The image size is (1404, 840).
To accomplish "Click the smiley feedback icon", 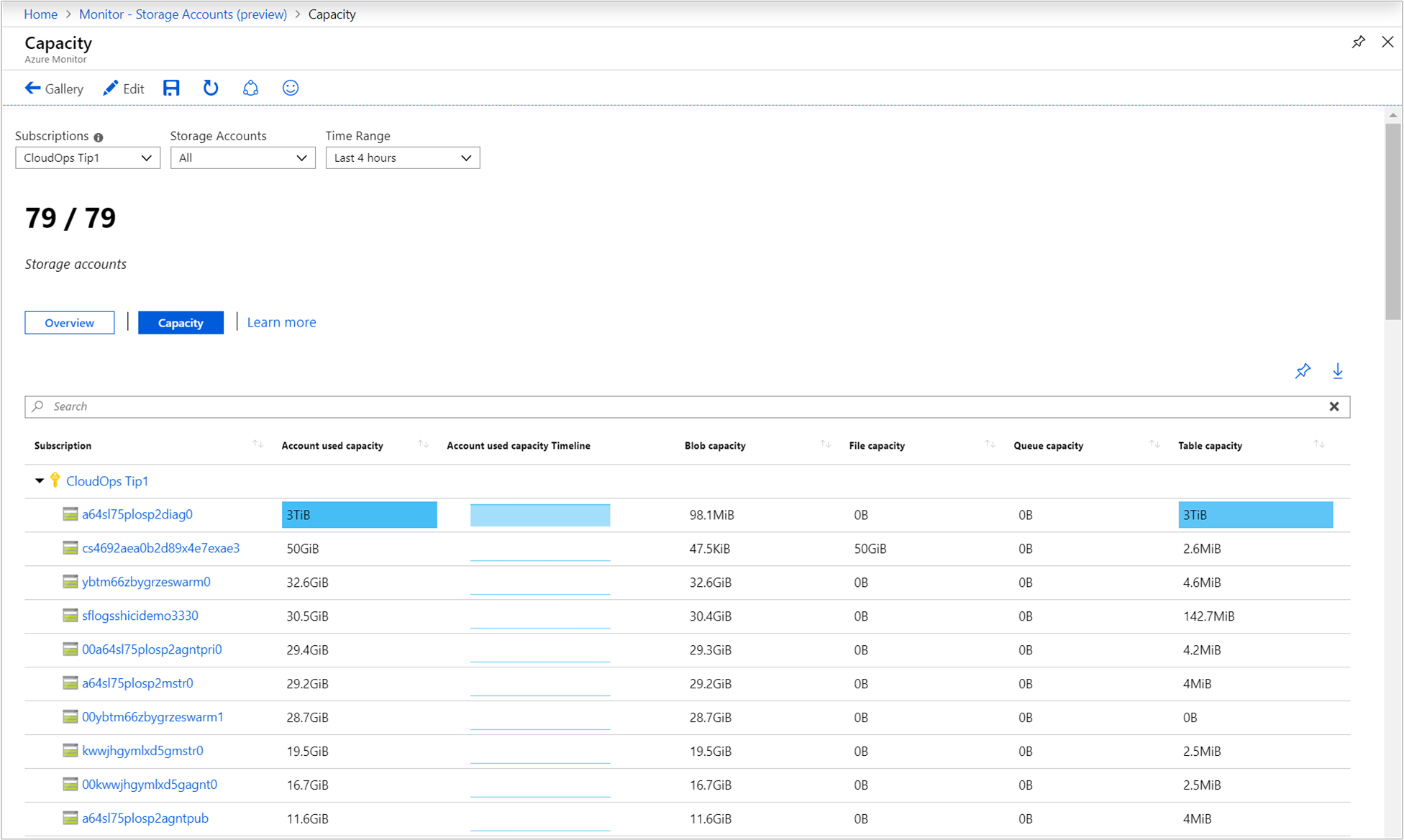I will tap(290, 88).
